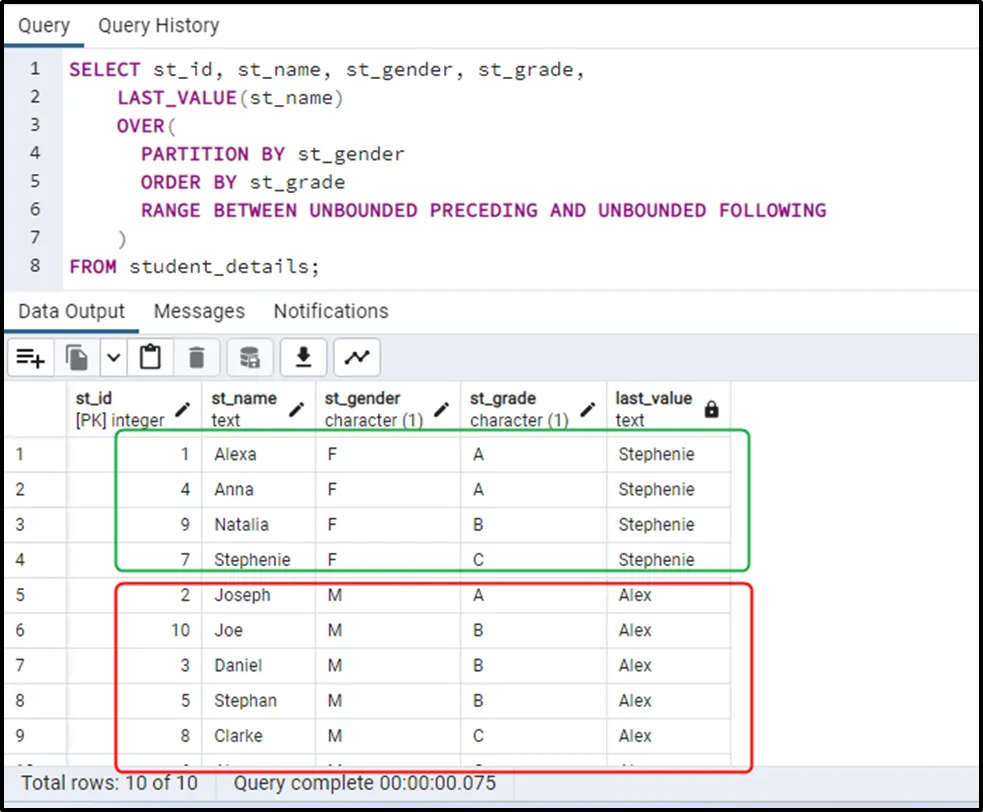Open the Notifications tab
Image resolution: width=983 pixels, height=812 pixels.
pos(331,311)
